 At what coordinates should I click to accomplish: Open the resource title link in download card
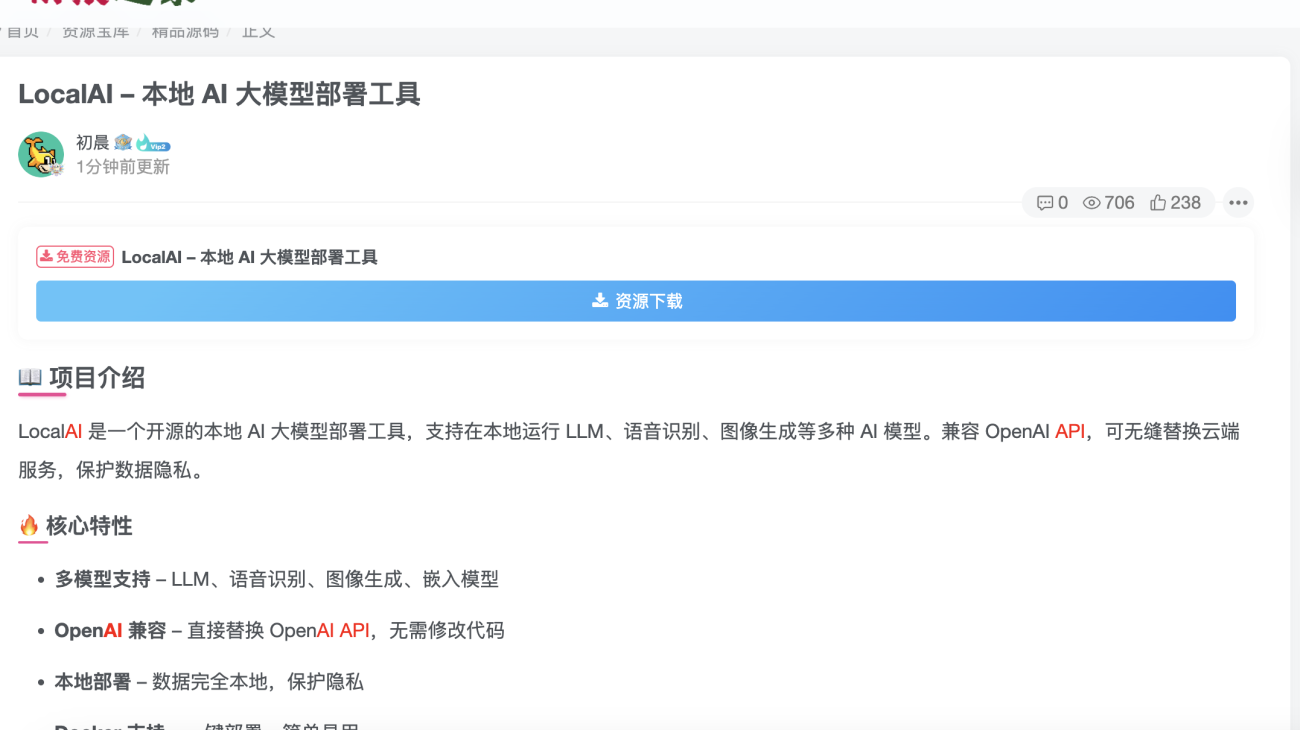[x=249, y=257]
